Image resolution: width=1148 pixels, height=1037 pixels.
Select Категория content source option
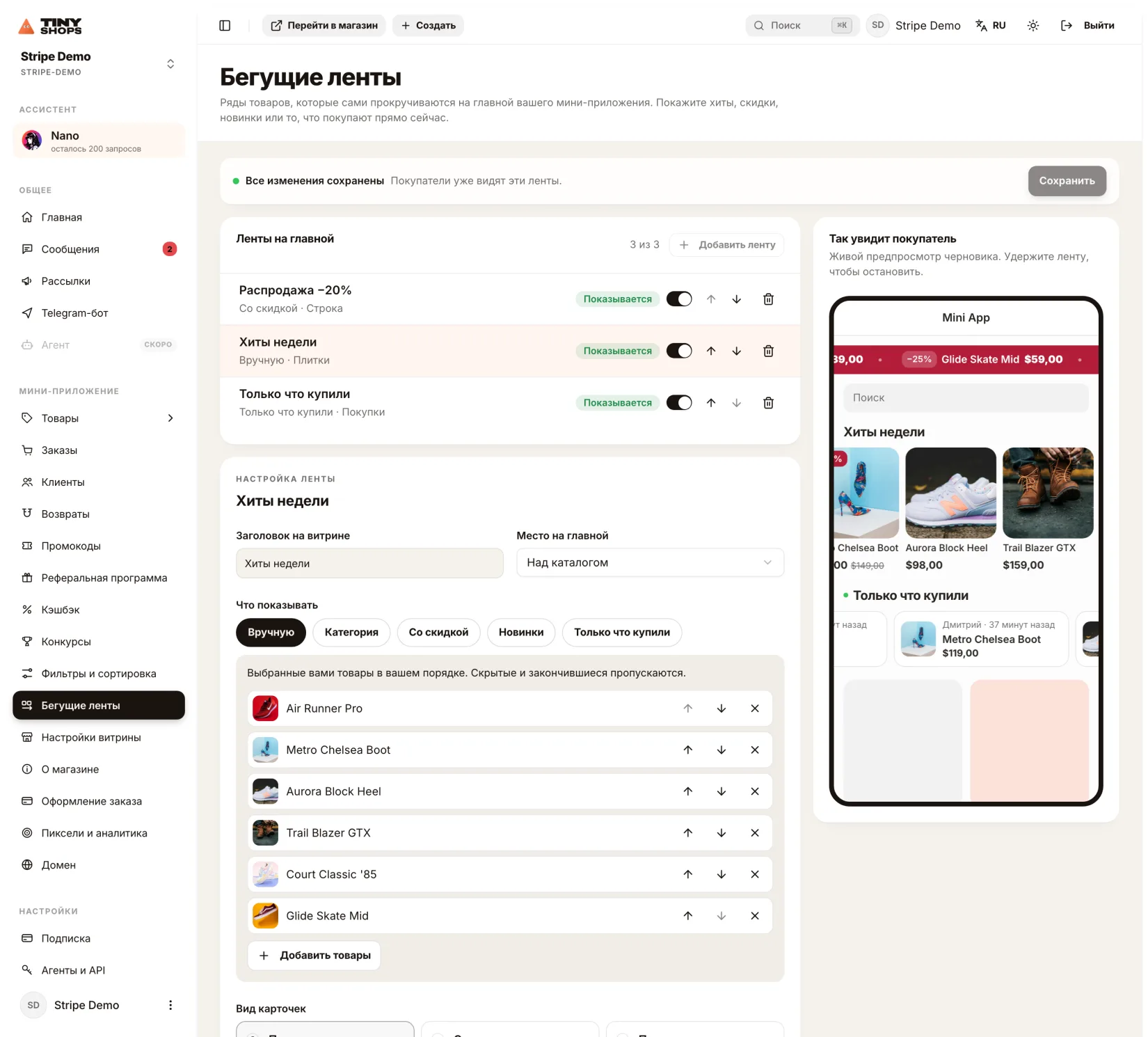pyautogui.click(x=351, y=633)
